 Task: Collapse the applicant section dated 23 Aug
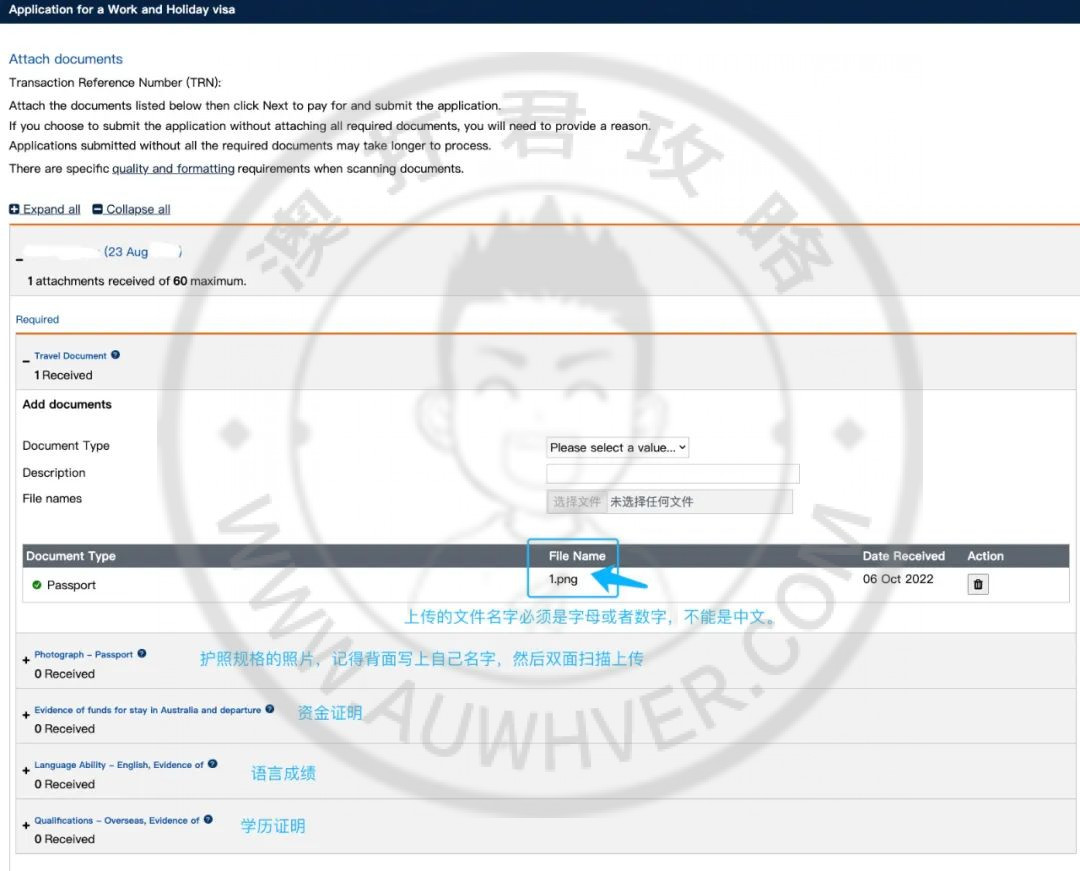(x=19, y=260)
